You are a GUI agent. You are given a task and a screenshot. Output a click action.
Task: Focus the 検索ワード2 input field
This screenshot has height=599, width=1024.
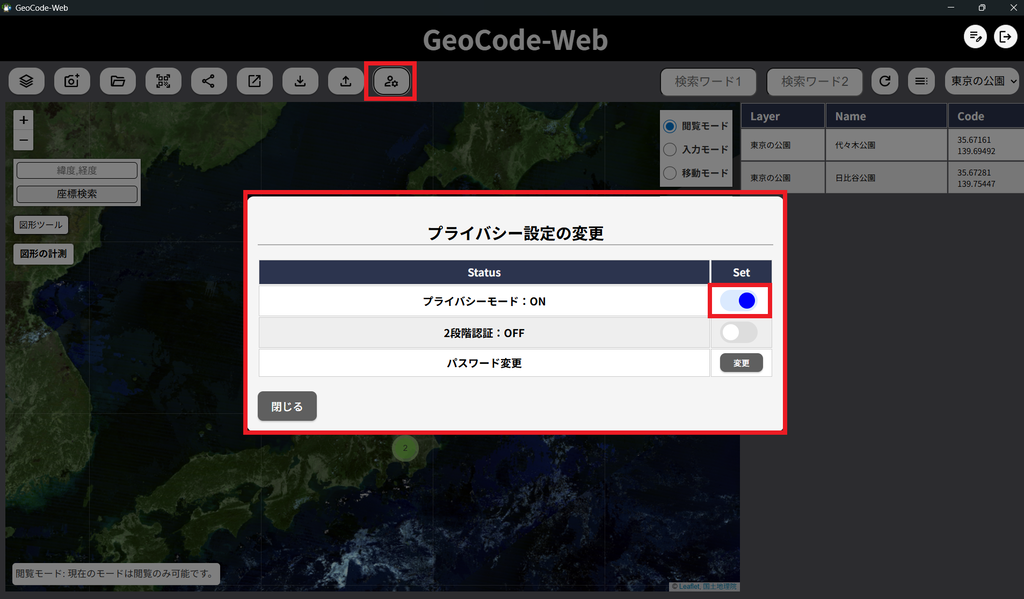click(x=814, y=82)
